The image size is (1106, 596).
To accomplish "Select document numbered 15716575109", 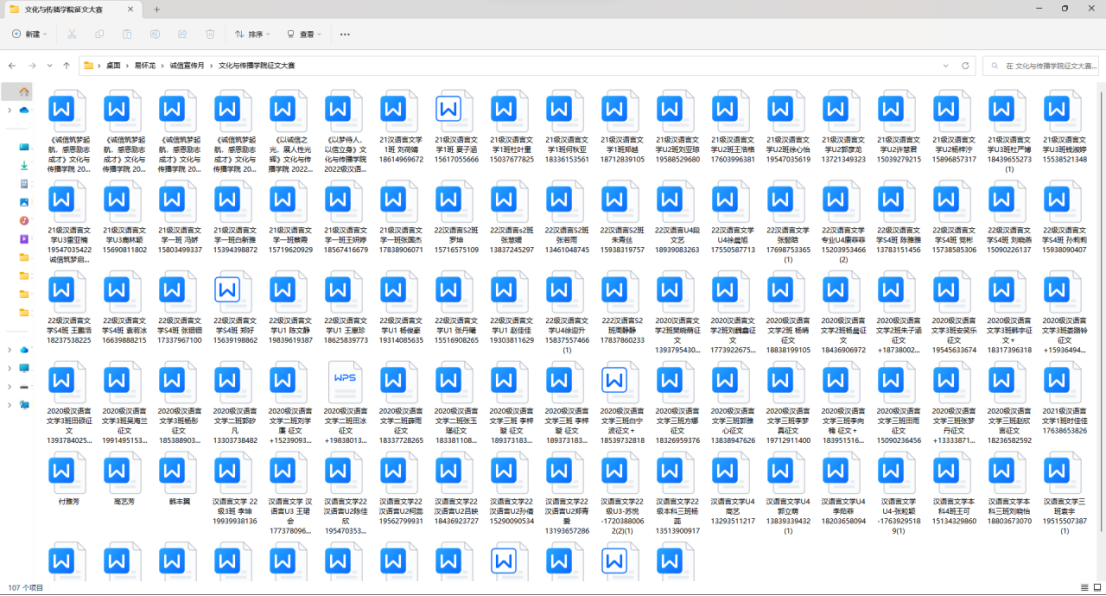I will tap(456, 217).
